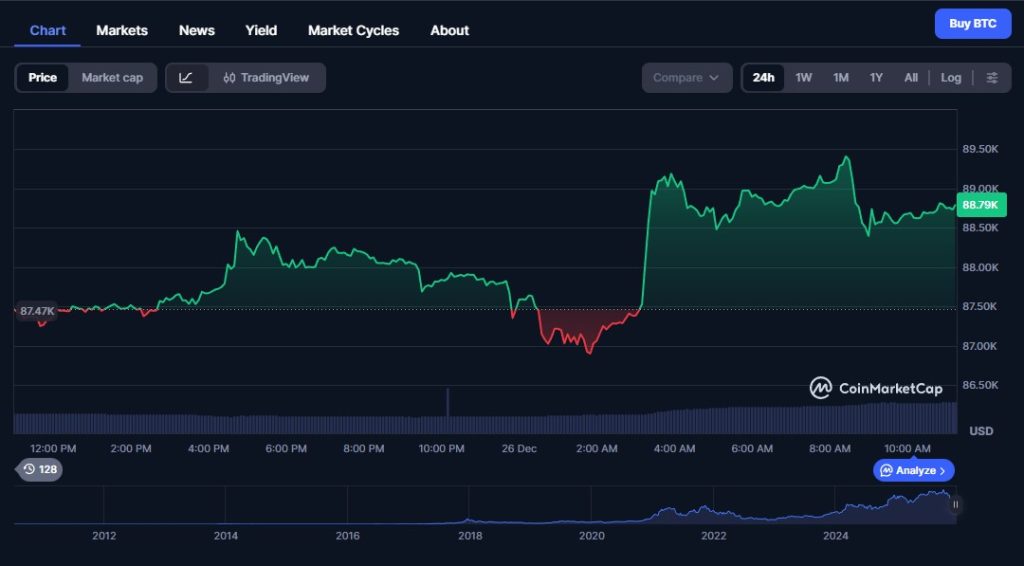Click the Buy BTC button
1024x566 pixels.
pyautogui.click(x=972, y=24)
